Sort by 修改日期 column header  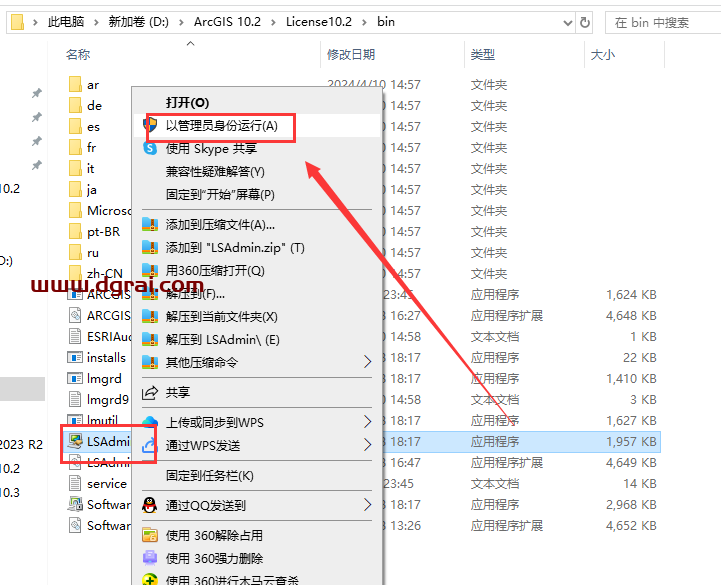351,55
